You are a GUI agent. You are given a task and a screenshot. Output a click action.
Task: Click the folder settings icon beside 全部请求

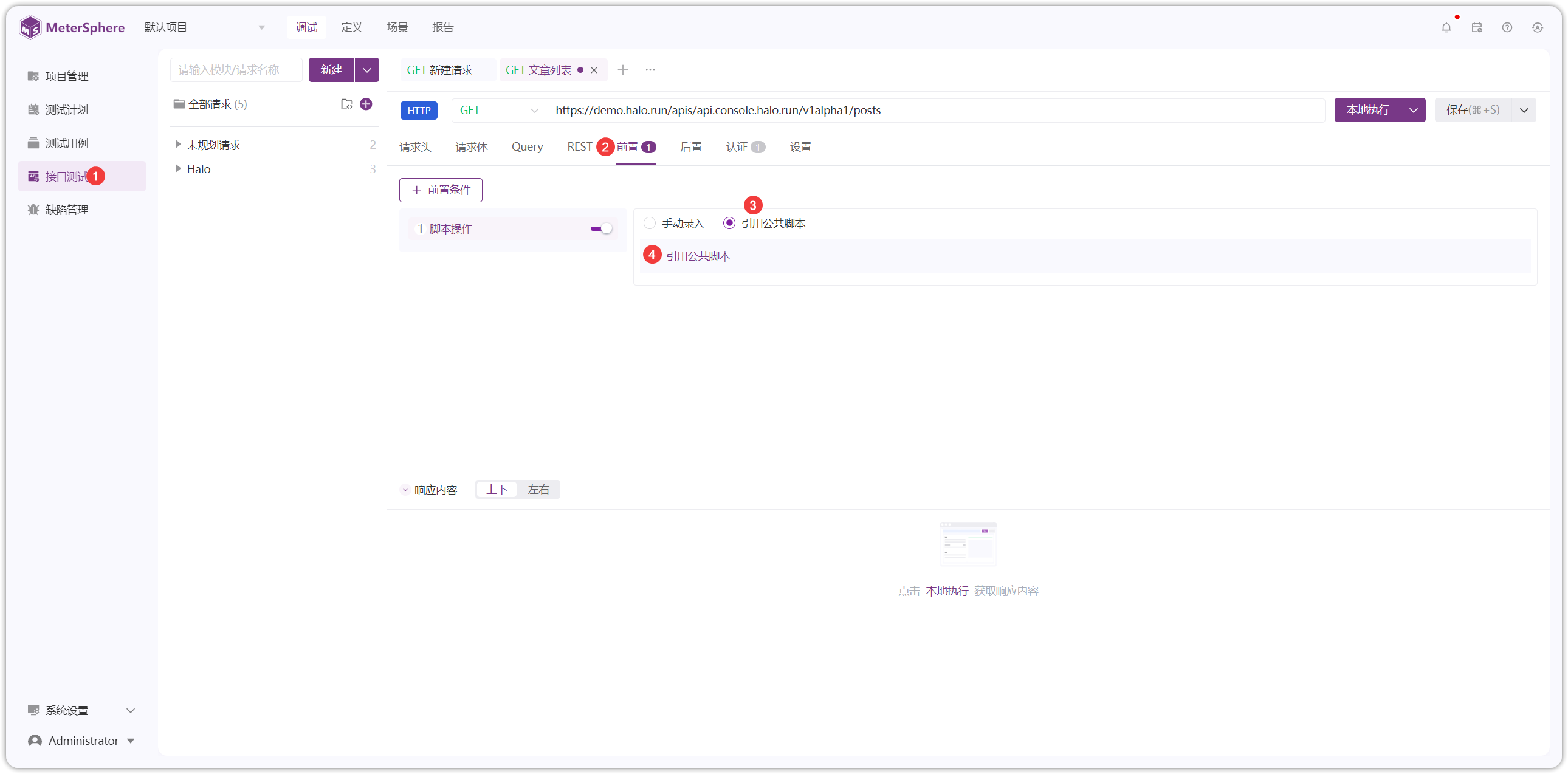pyautogui.click(x=347, y=104)
